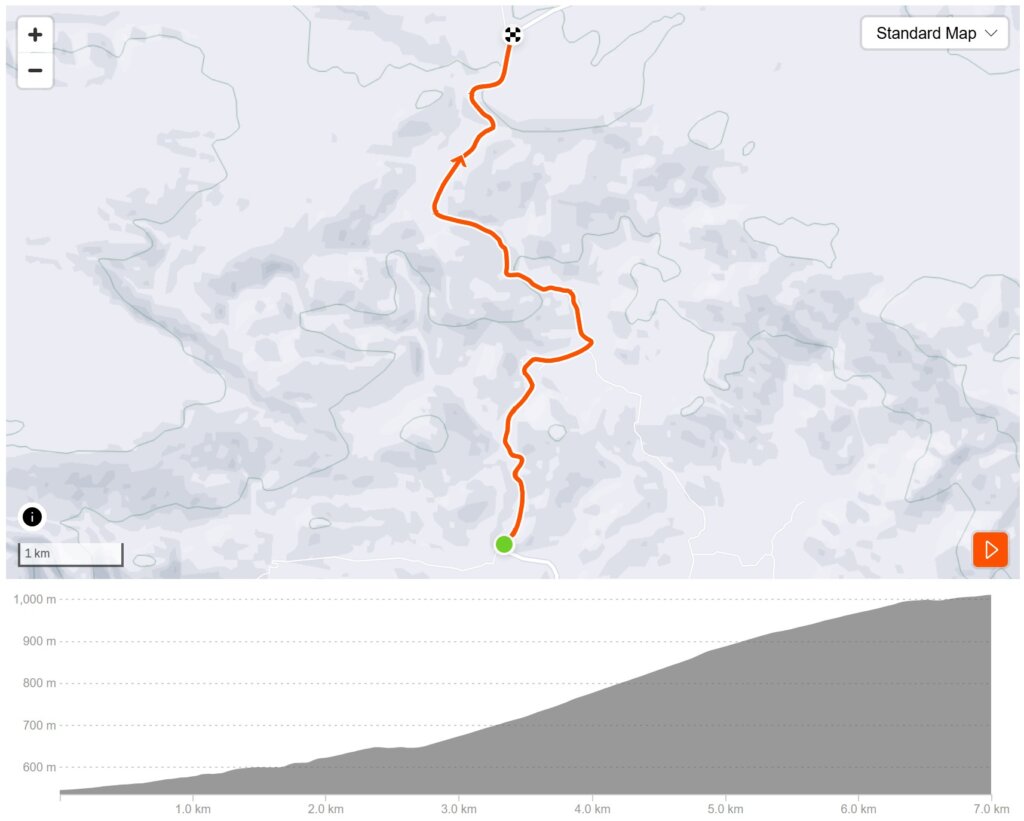Click the 6.0 km axis label
Screen dimensions: 1024x821
coord(858,808)
